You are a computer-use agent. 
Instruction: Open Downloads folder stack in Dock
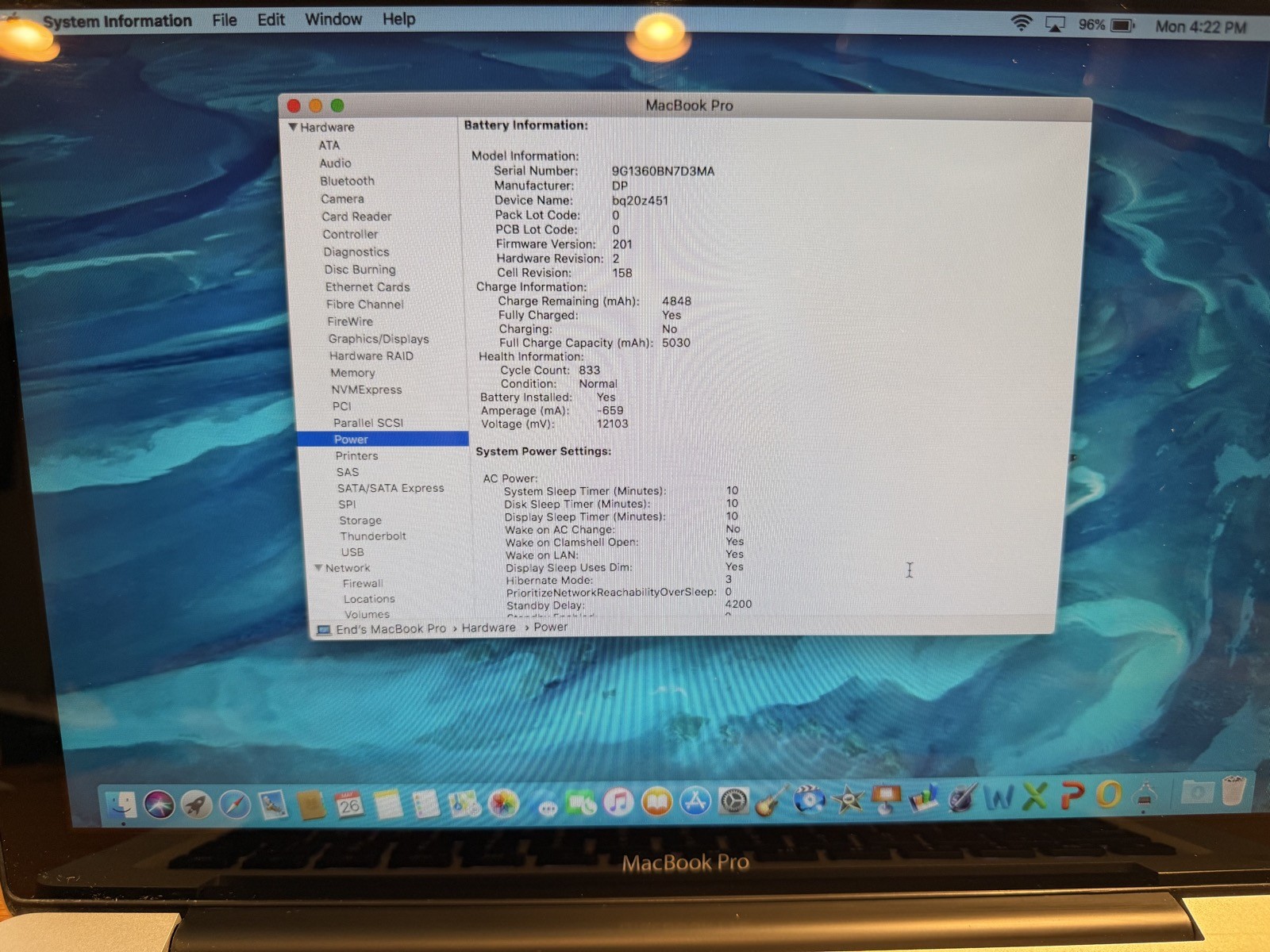pos(1197,791)
